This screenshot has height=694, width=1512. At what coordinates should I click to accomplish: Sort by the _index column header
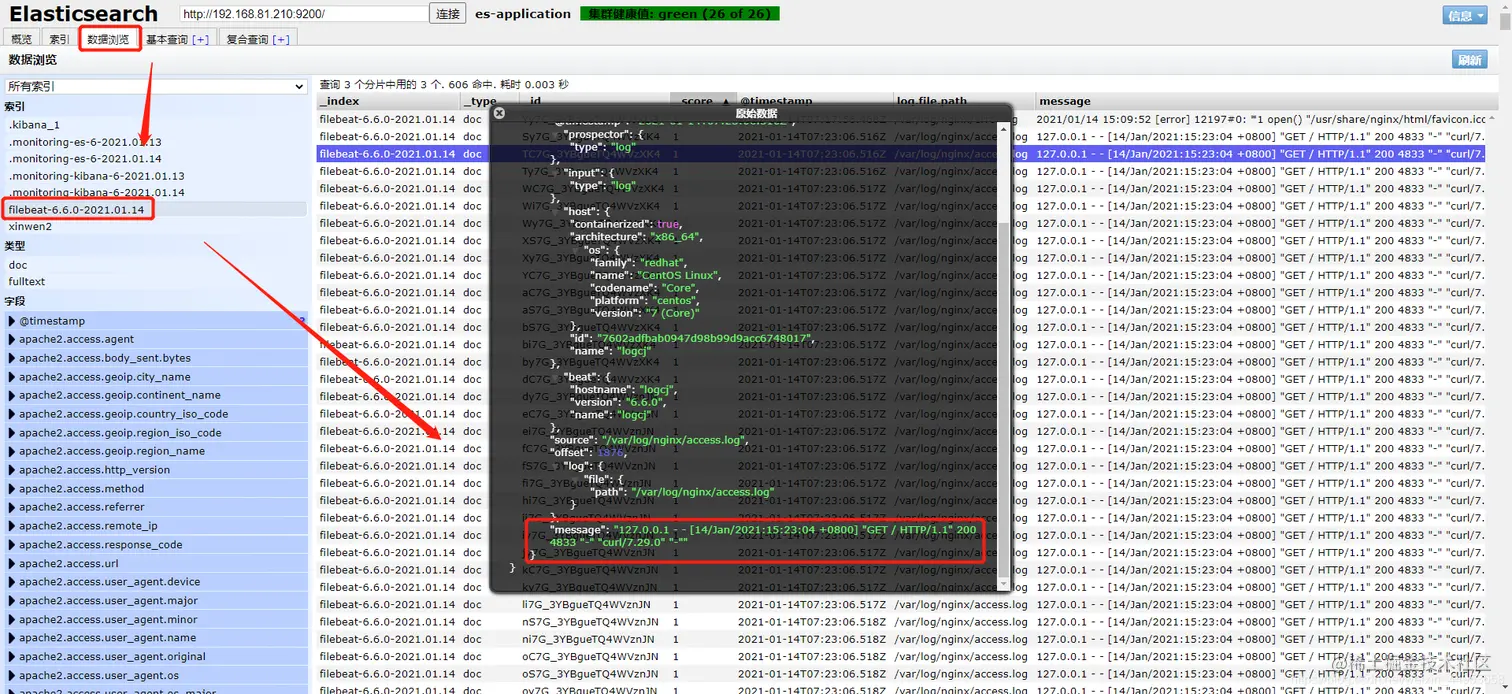tap(388, 101)
